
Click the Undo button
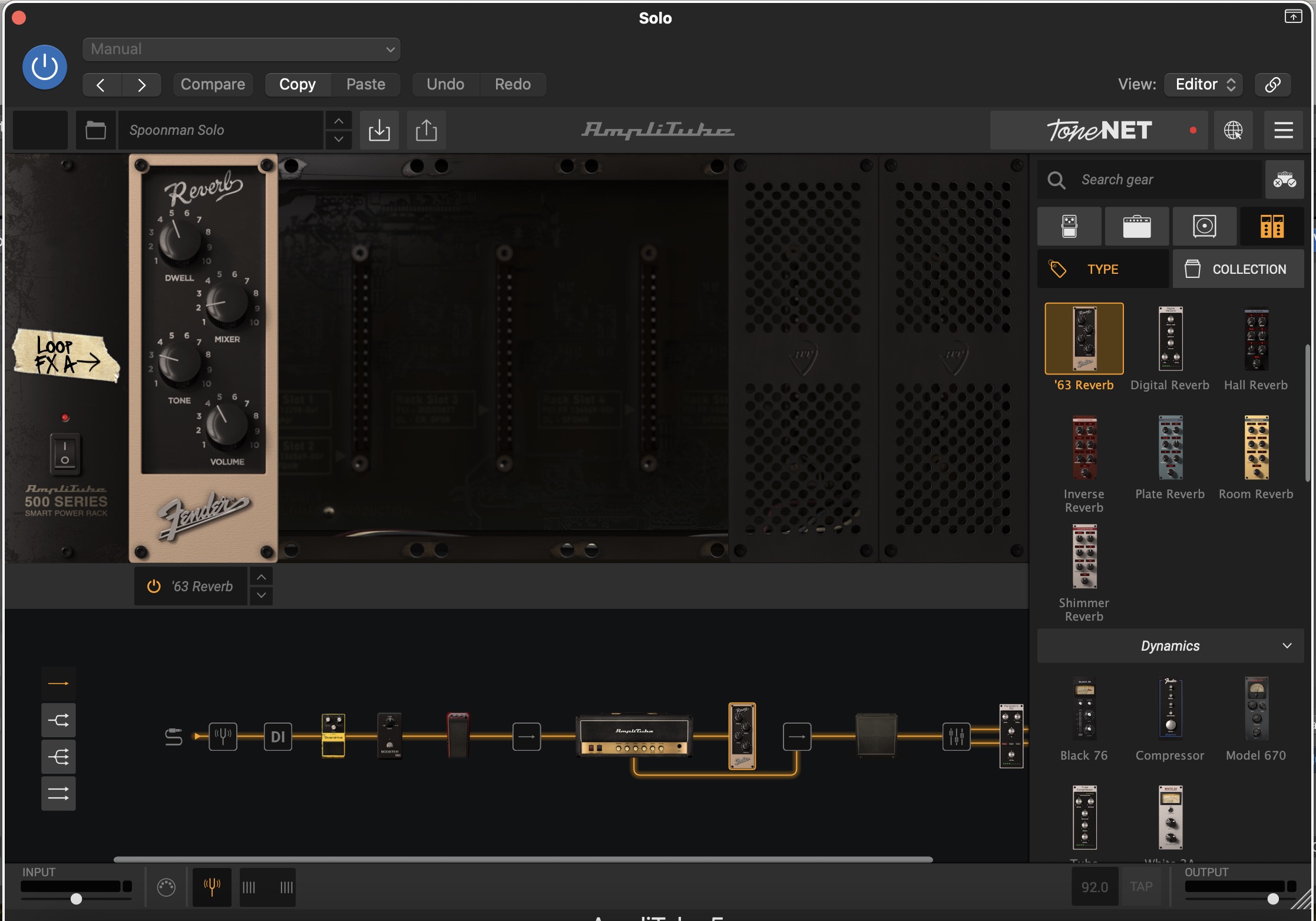pos(445,85)
